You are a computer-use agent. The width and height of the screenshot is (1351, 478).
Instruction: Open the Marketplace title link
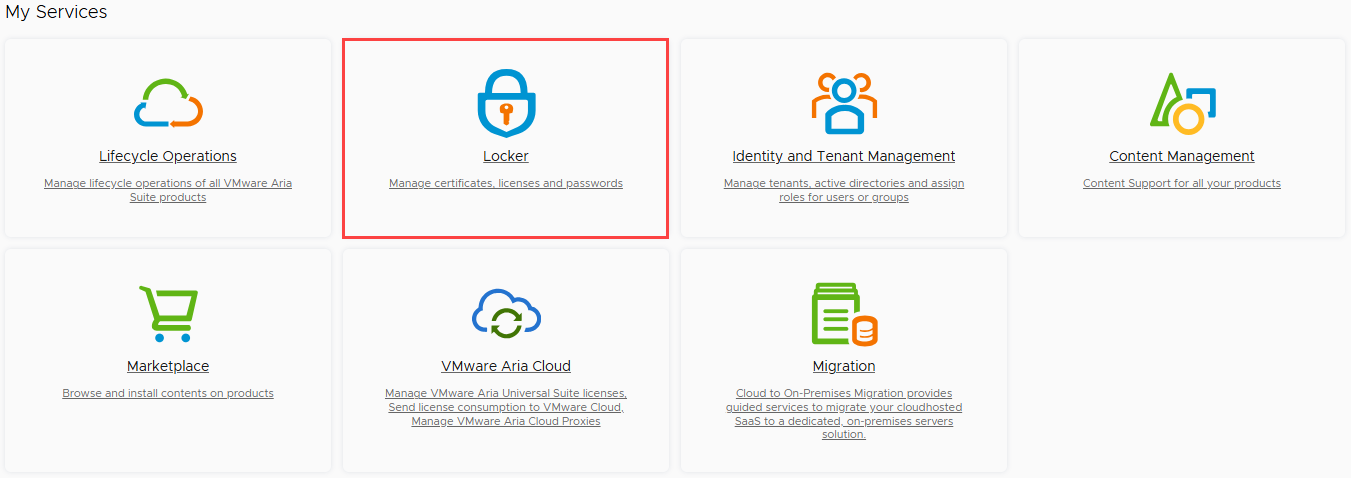click(x=168, y=367)
